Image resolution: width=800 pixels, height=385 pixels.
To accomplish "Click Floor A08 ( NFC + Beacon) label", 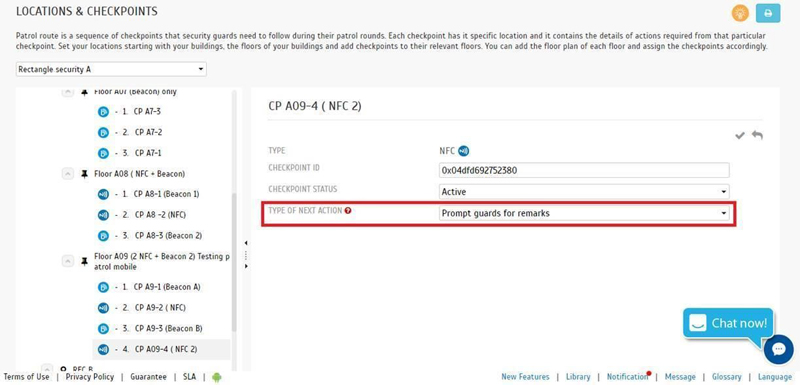I will 139,174.
